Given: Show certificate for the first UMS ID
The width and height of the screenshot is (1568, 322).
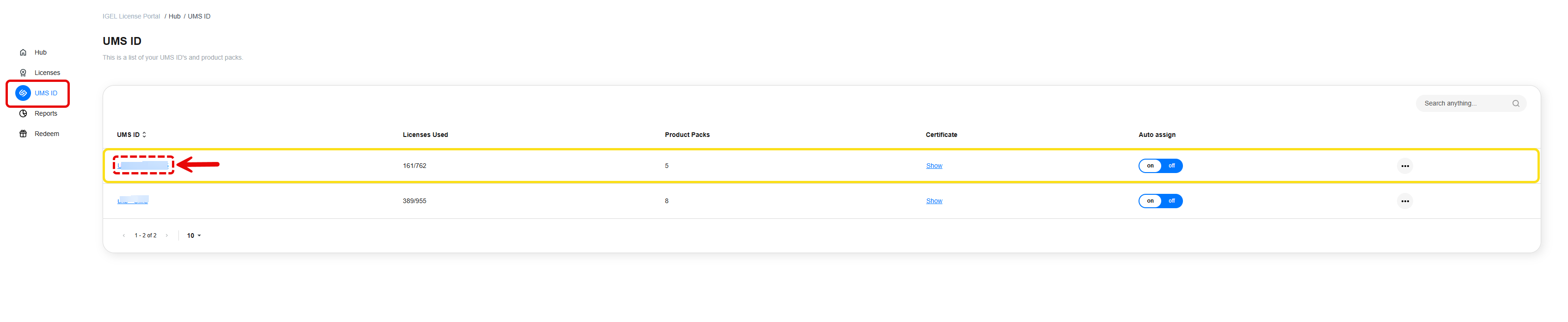Looking at the screenshot, I should click(x=933, y=166).
